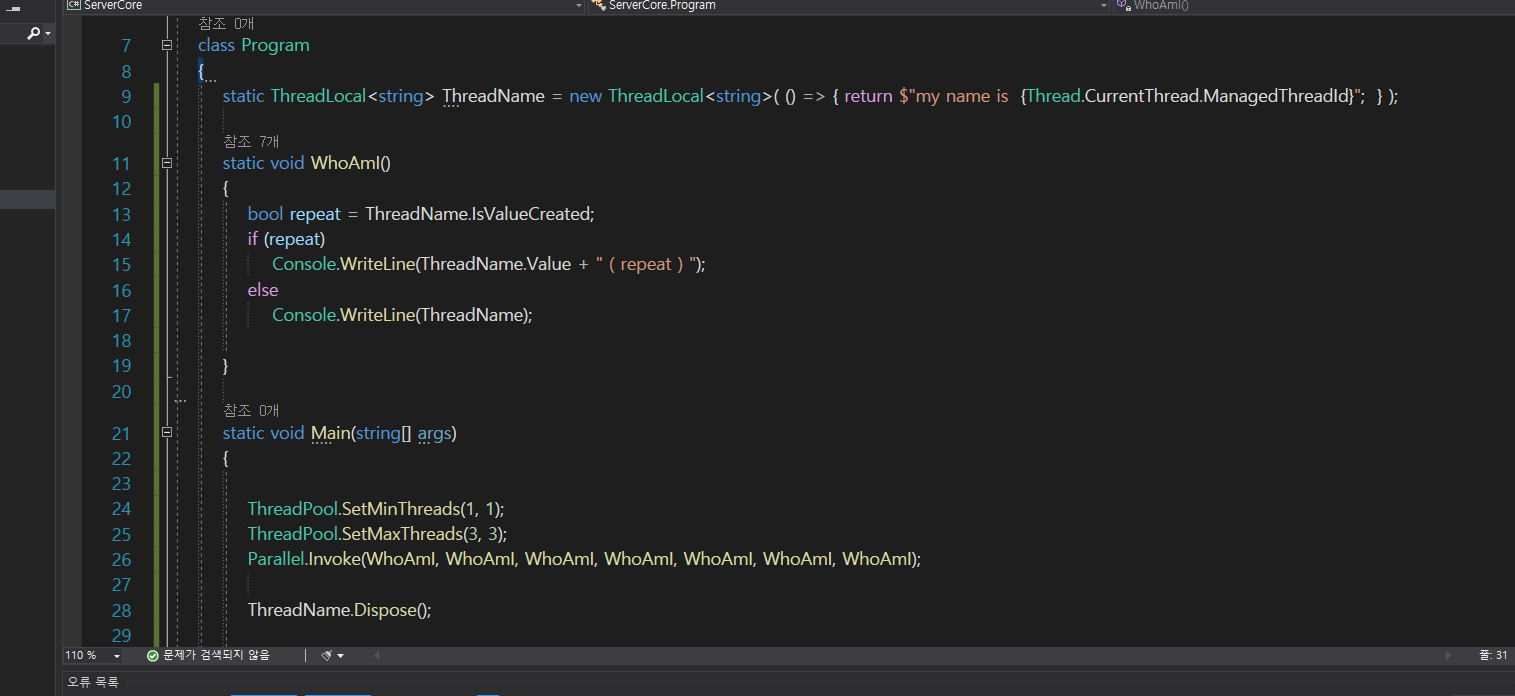
Task: Click the search magnifier icon in left panel
Action: (x=34, y=33)
